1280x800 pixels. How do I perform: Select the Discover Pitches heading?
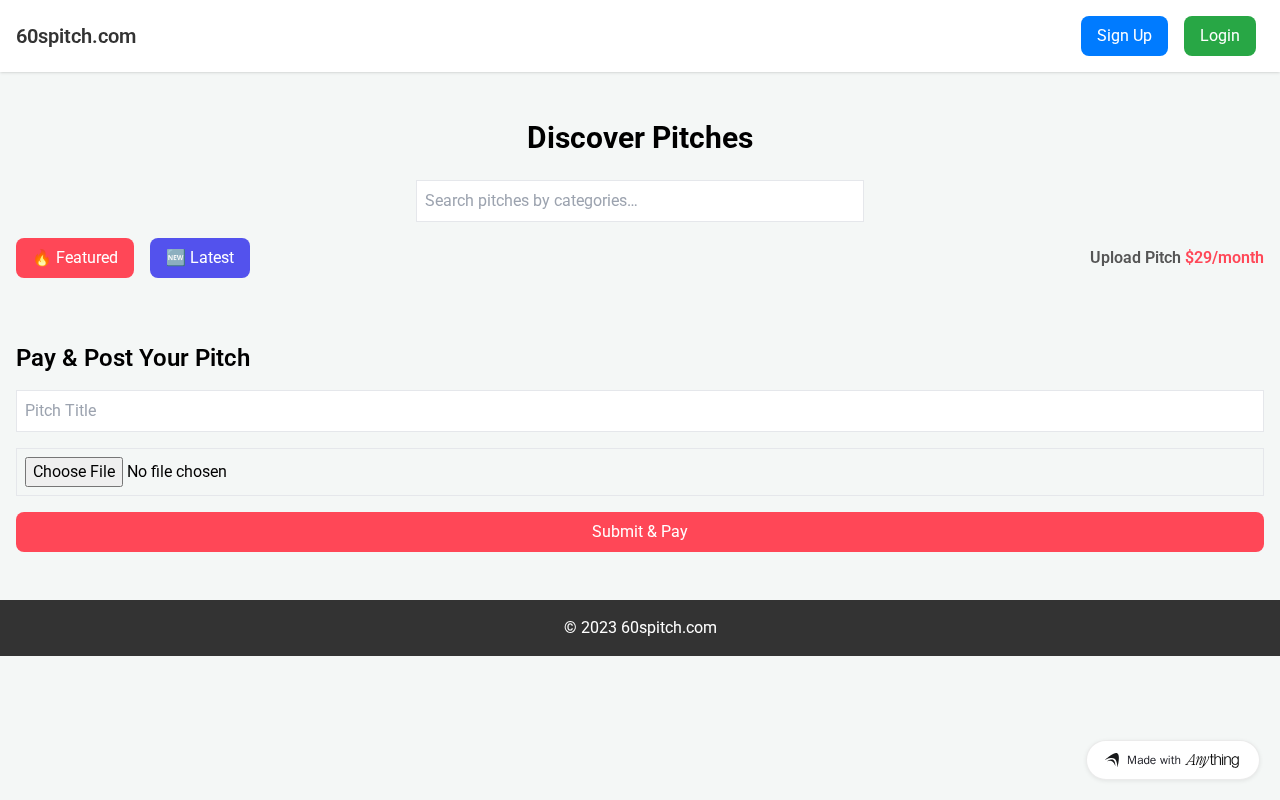pos(640,138)
